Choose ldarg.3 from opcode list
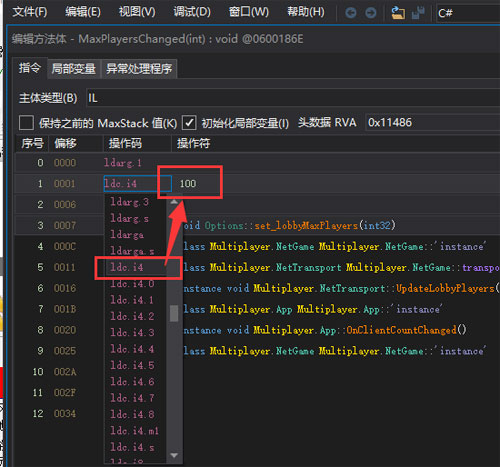This screenshot has height=467, width=500. click(130, 202)
